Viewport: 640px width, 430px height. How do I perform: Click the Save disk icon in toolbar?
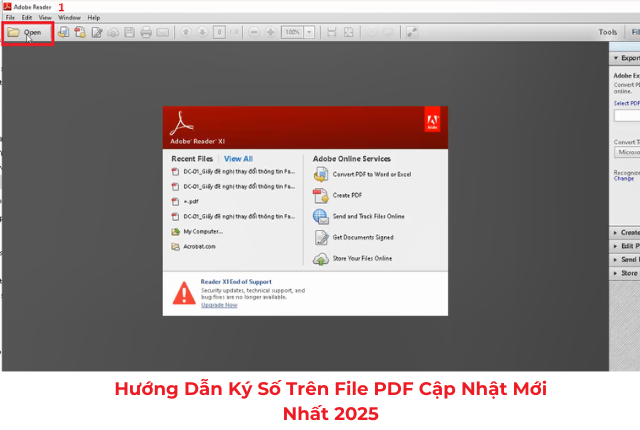[129, 32]
